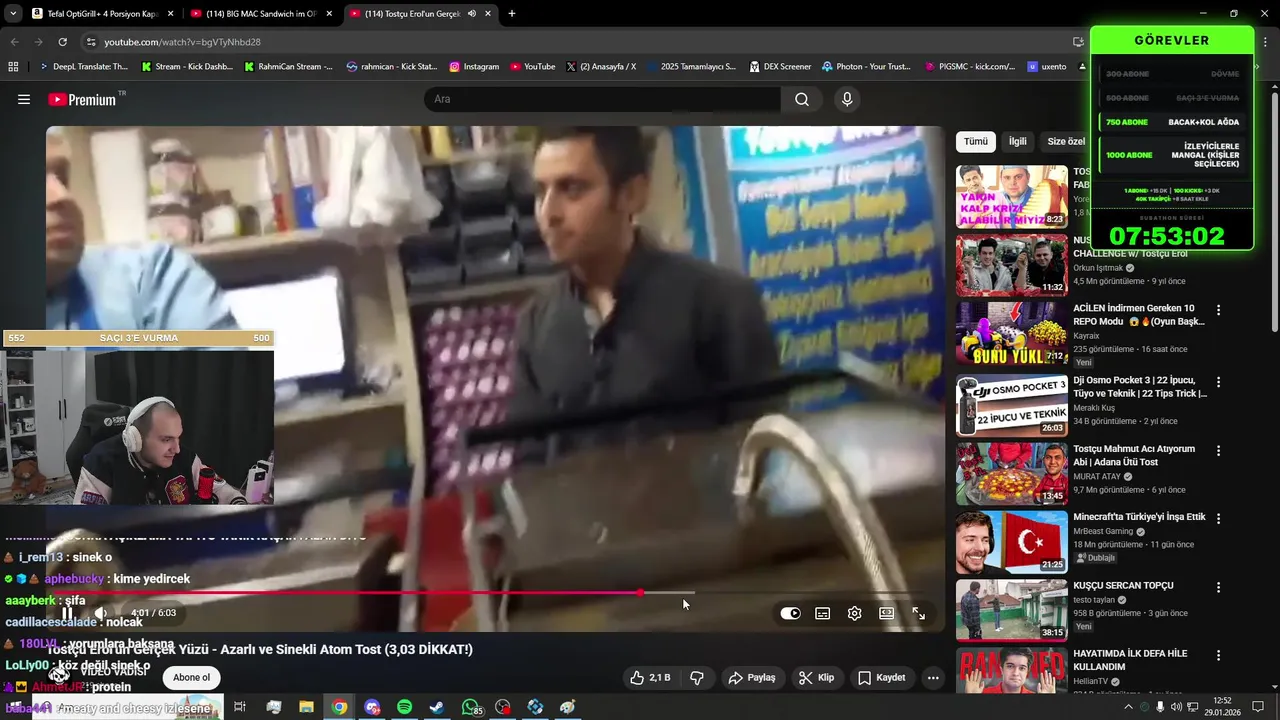Screen dimensions: 1280x720
Task: Open Kayraix REPO Modu video thumbnail
Action: click(1011, 333)
